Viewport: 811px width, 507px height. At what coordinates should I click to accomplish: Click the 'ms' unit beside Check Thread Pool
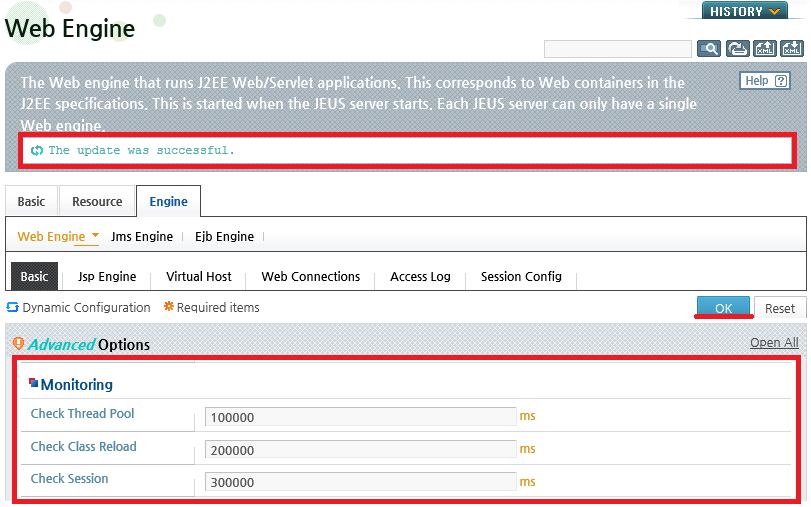pos(528,416)
